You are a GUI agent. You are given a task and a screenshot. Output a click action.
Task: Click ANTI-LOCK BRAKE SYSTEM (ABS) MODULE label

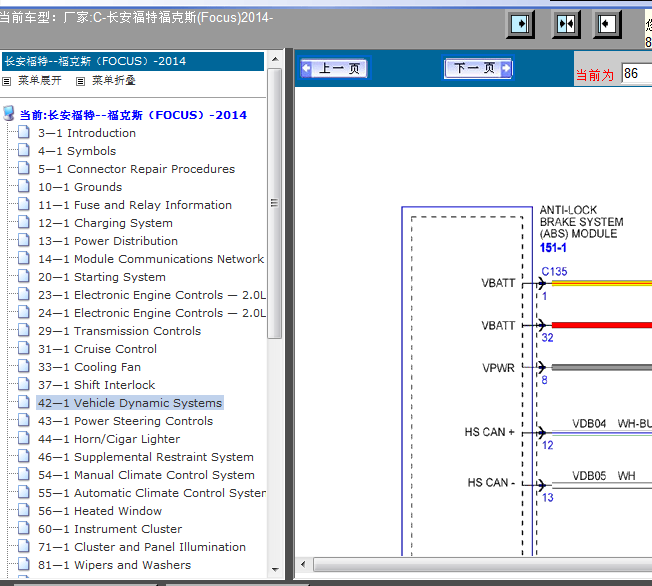point(581,222)
